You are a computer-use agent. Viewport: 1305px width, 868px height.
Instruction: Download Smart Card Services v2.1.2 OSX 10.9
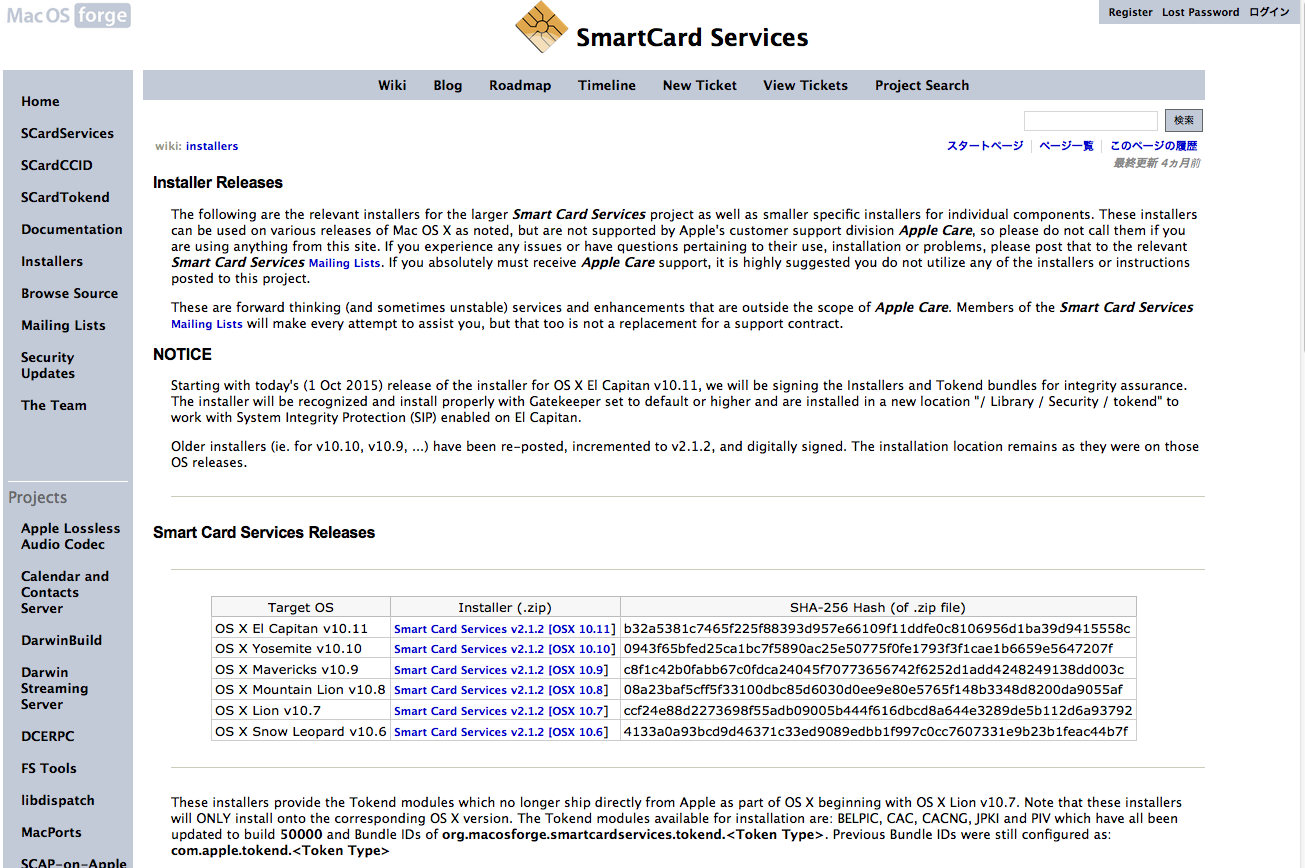click(500, 670)
